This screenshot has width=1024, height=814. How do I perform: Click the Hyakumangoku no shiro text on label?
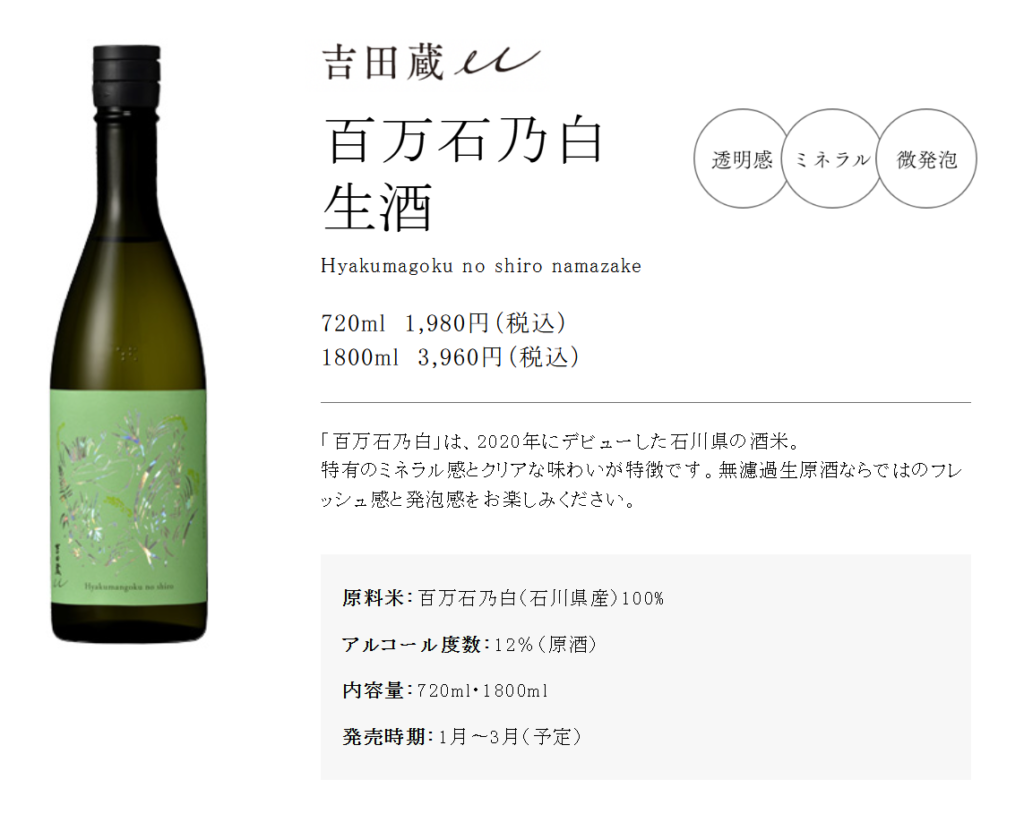click(129, 586)
